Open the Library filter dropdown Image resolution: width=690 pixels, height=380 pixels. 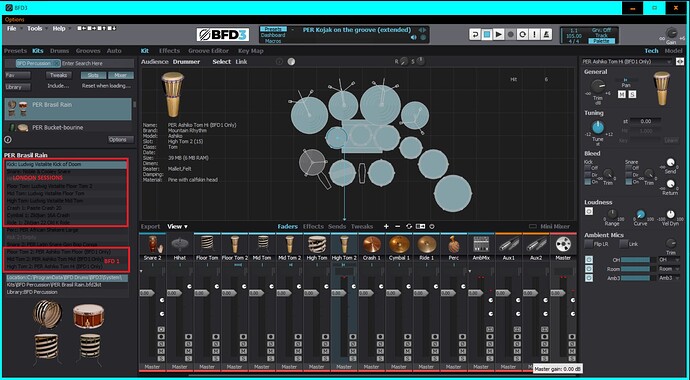[18, 87]
